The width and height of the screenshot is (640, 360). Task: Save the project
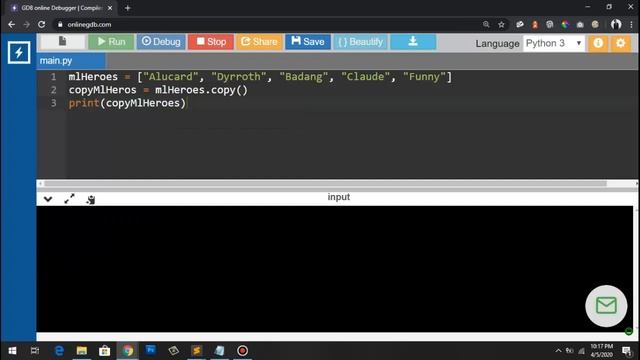pyautogui.click(x=308, y=42)
